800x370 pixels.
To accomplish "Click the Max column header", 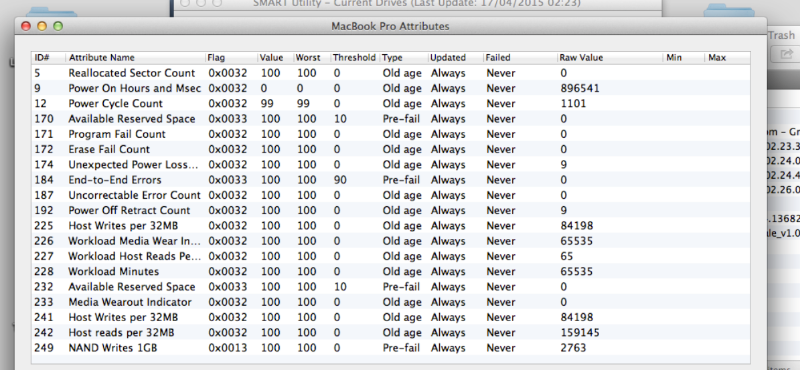I will 727,58.
